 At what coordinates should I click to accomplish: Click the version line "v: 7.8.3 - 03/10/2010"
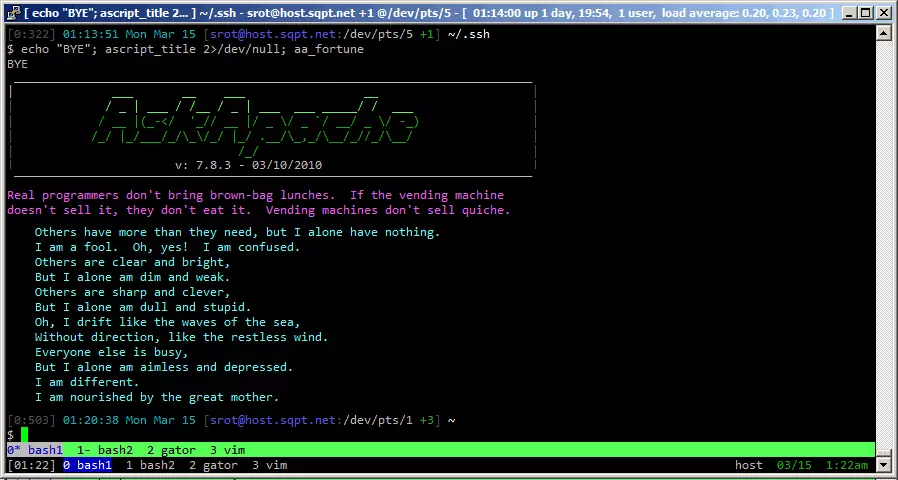click(248, 165)
